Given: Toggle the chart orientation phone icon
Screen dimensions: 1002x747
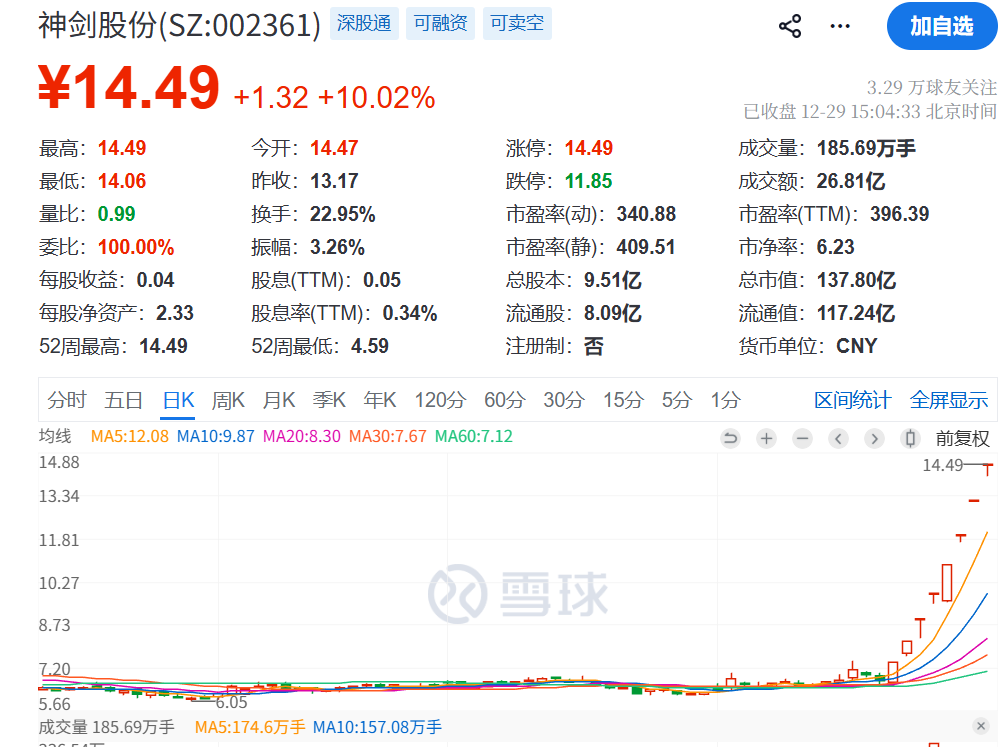Looking at the screenshot, I should (911, 438).
